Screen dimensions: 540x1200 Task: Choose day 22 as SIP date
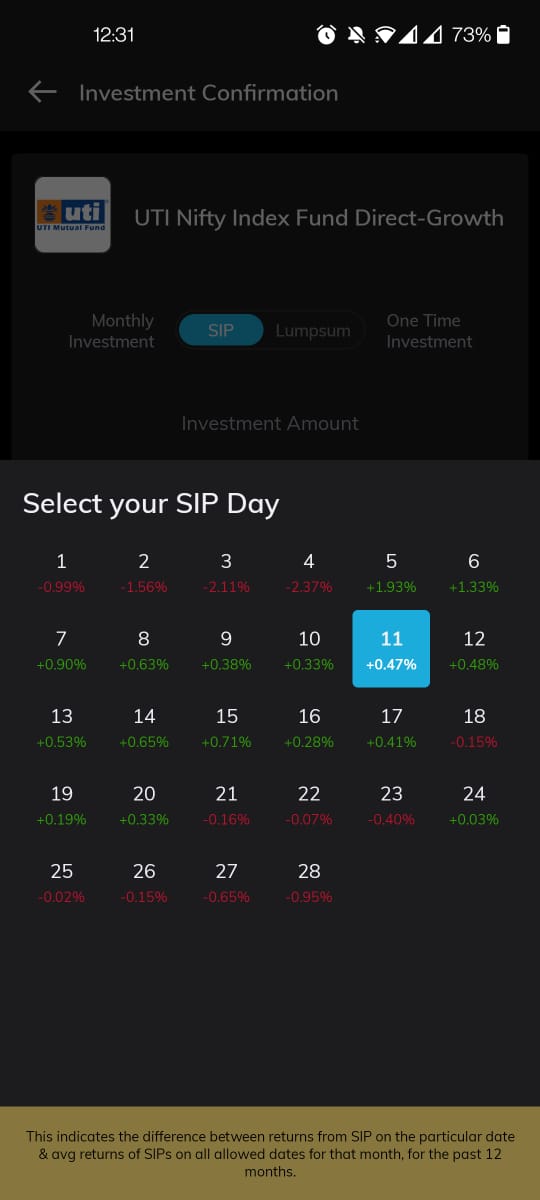click(x=309, y=804)
